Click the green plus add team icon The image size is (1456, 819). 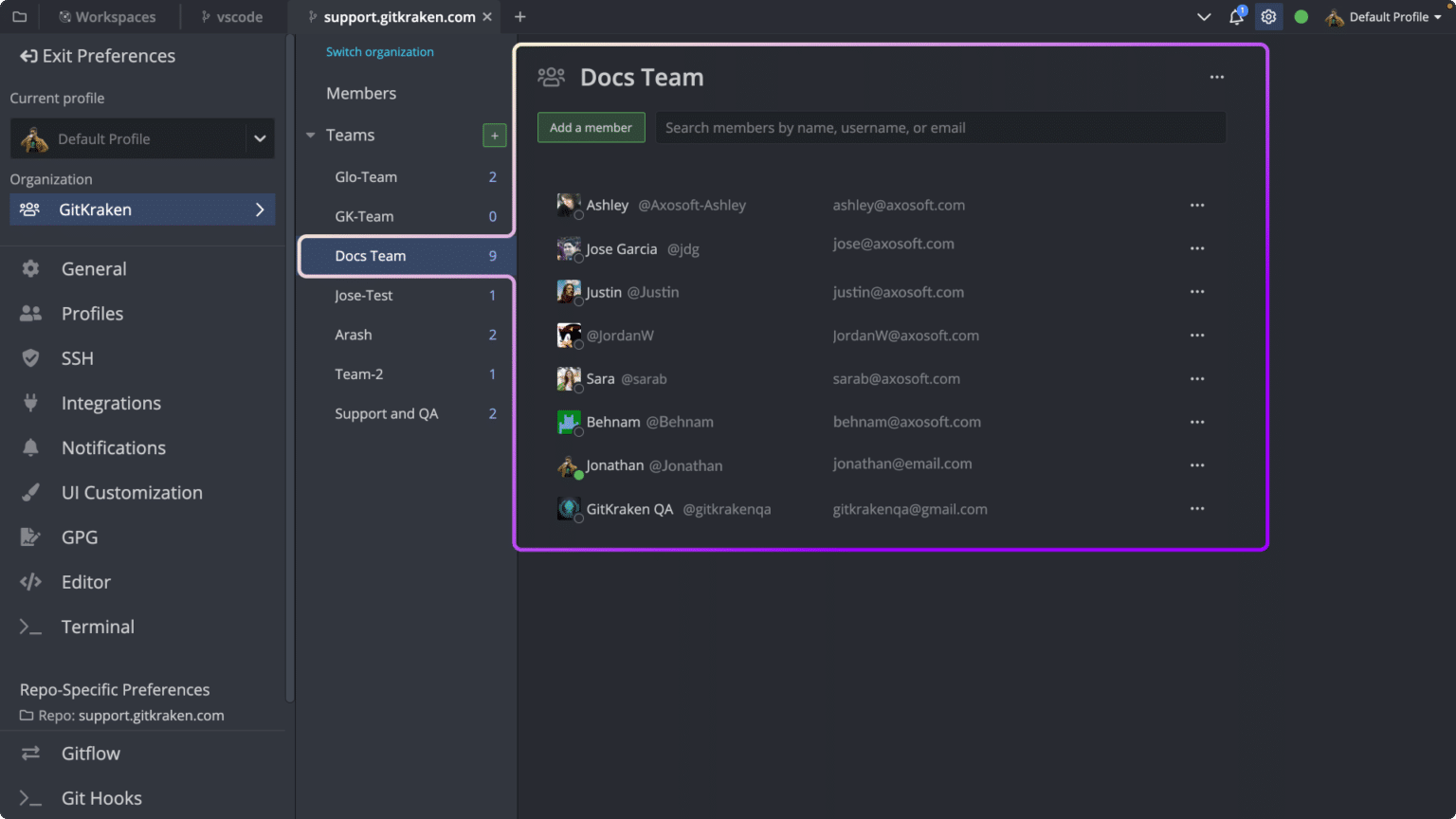click(x=494, y=136)
